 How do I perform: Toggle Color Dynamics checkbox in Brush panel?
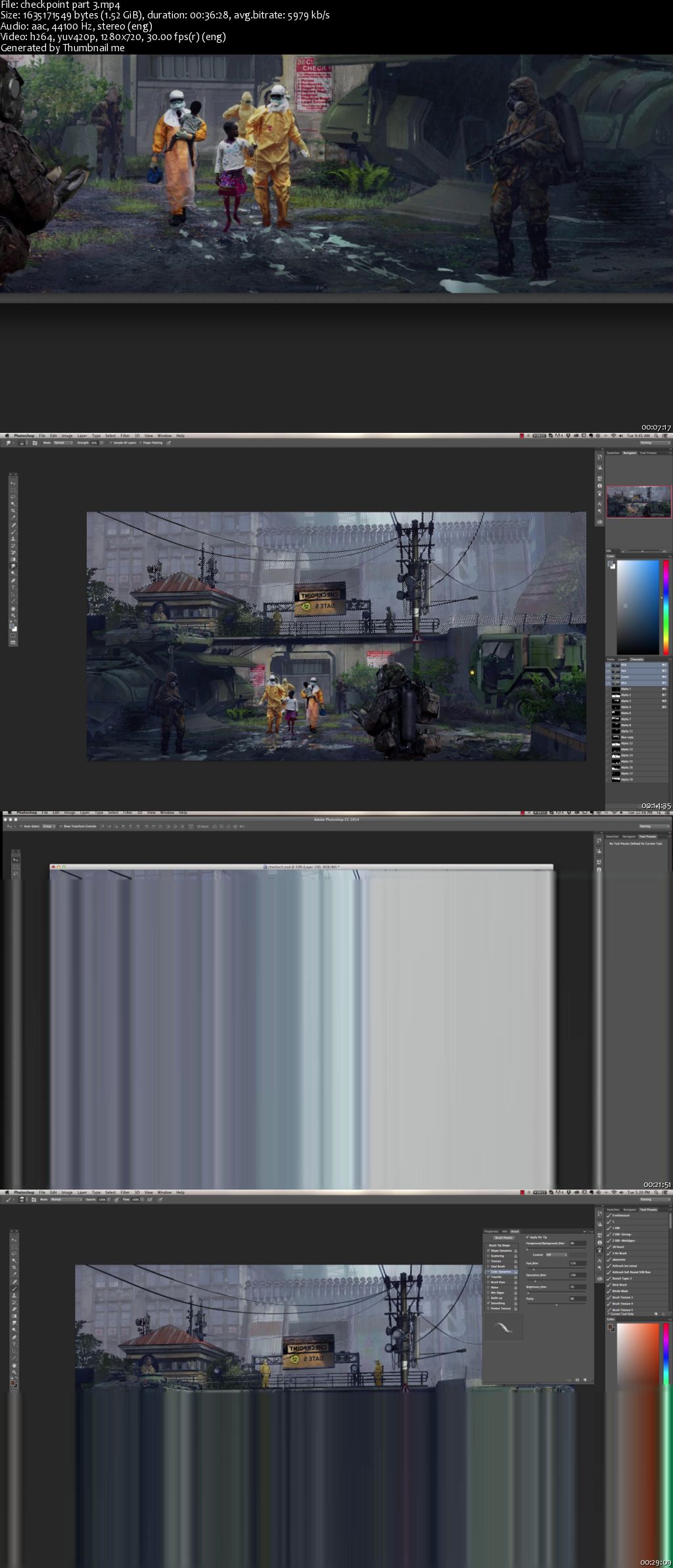[x=488, y=1272]
